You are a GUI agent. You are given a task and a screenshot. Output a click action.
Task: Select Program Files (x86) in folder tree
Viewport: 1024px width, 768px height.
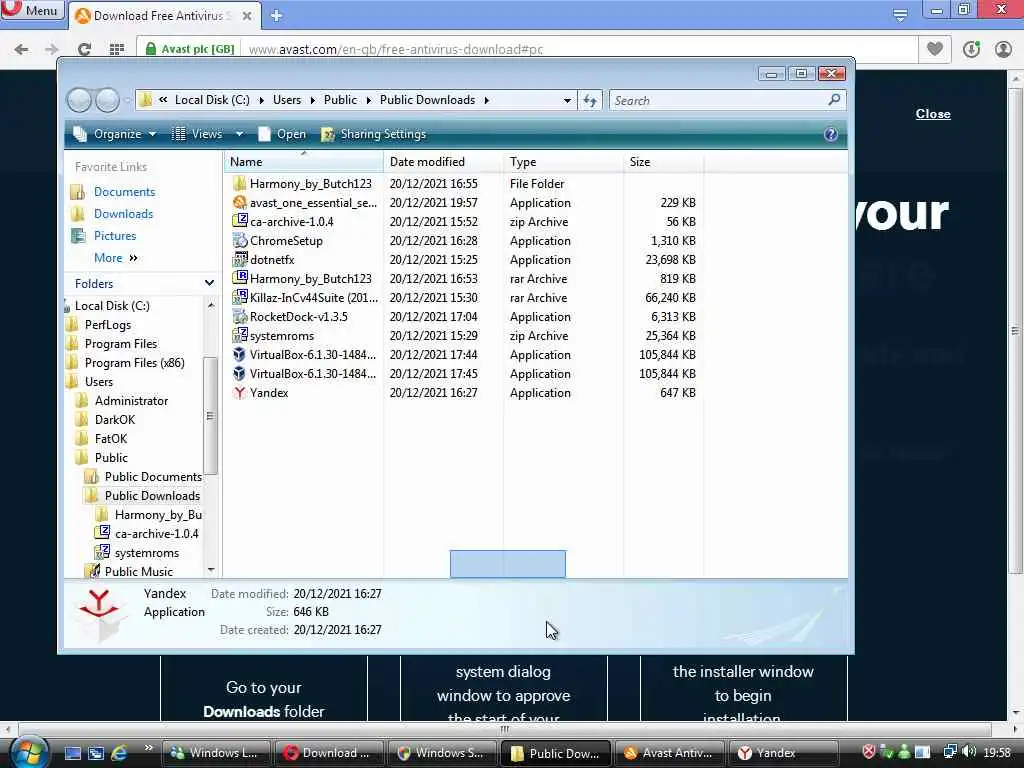pyautogui.click(x=135, y=362)
